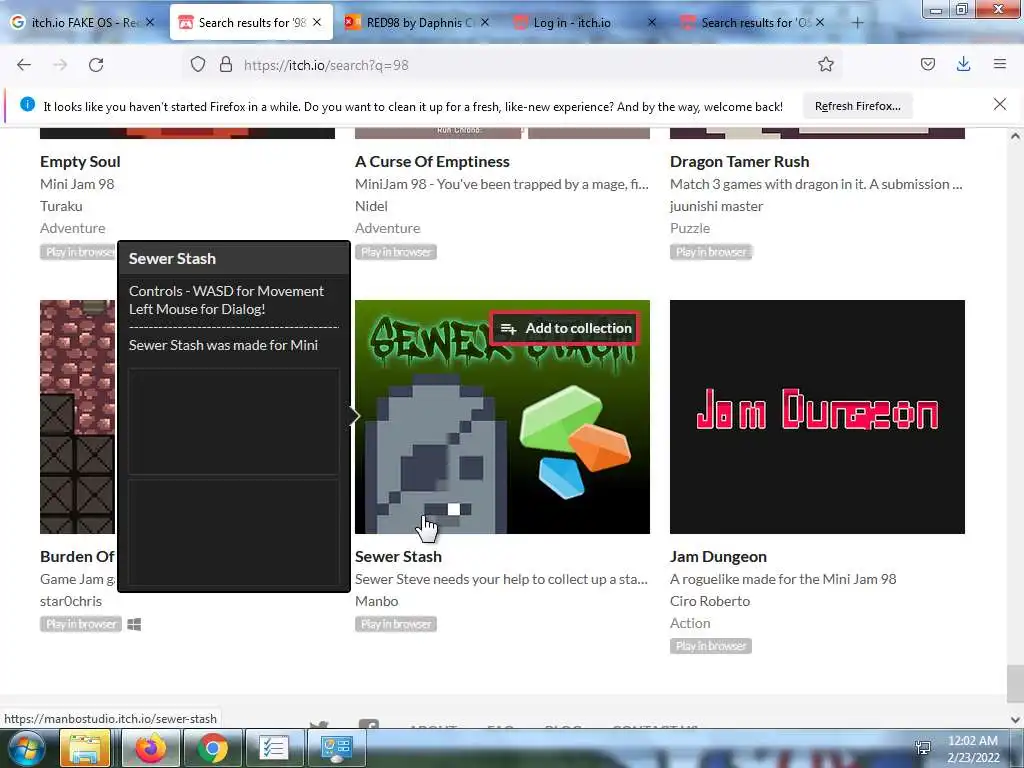Close the itch.io FAKE OS tab
This screenshot has height=768, width=1024.
(x=150, y=23)
